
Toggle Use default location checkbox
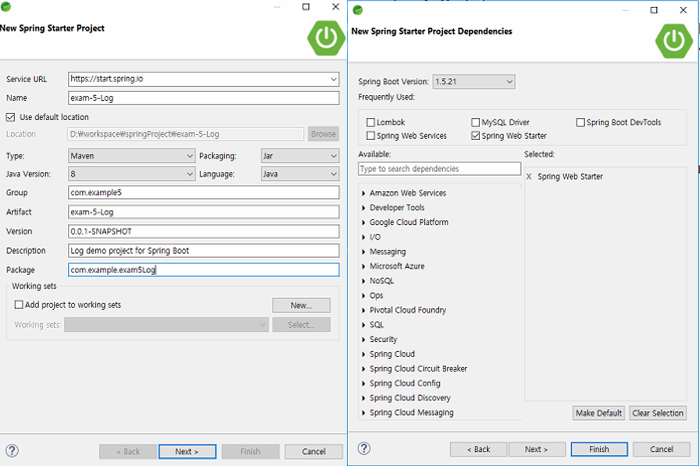pos(10,117)
